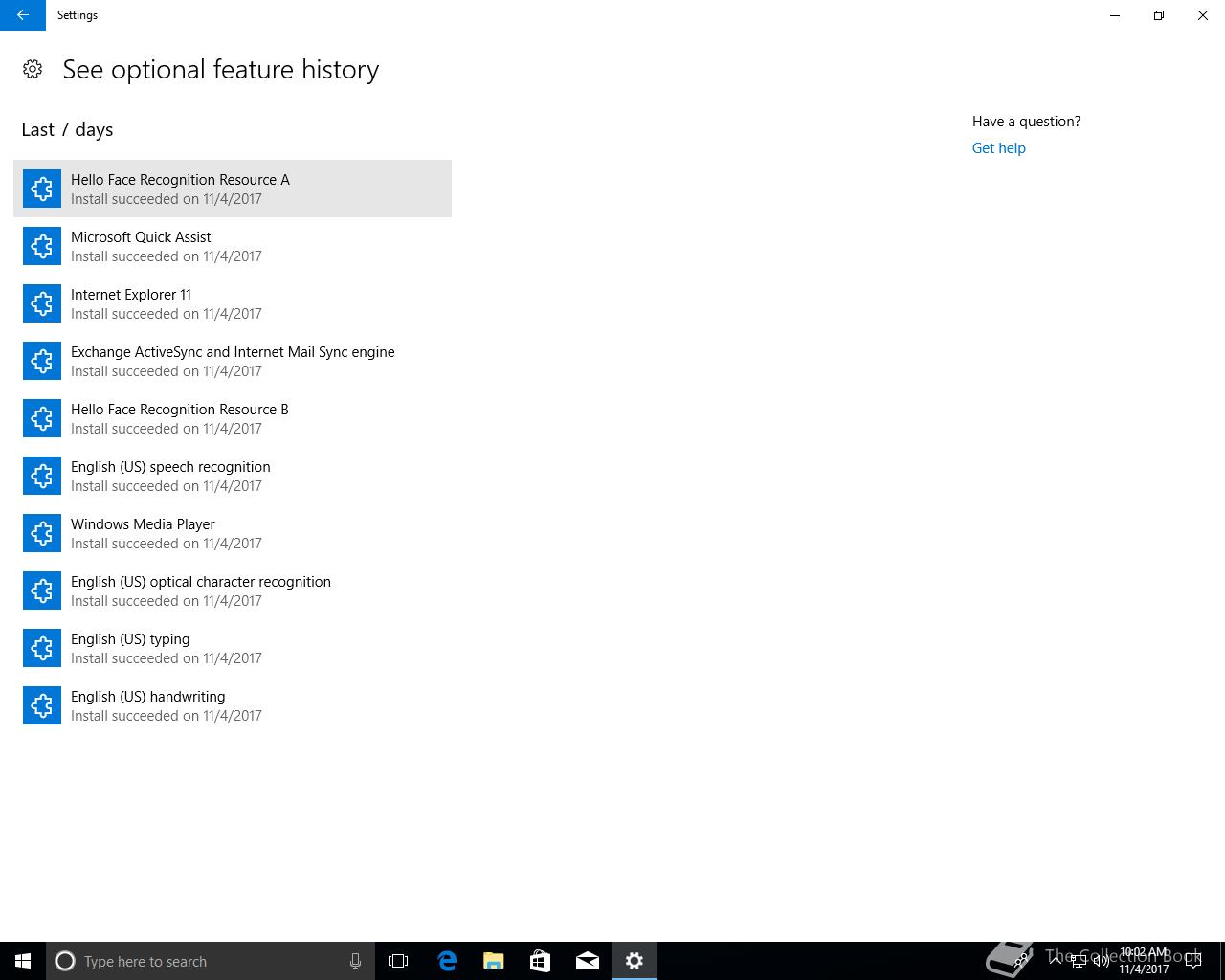Open the Windows Start menu

(23, 961)
